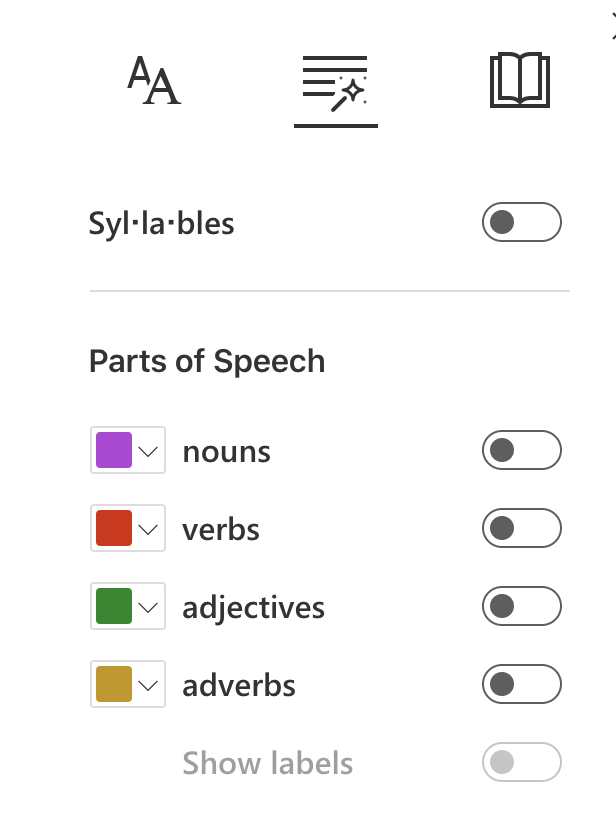Click the Parts of Speech heading
Image resolution: width=616 pixels, height=826 pixels.
pyautogui.click(x=207, y=361)
